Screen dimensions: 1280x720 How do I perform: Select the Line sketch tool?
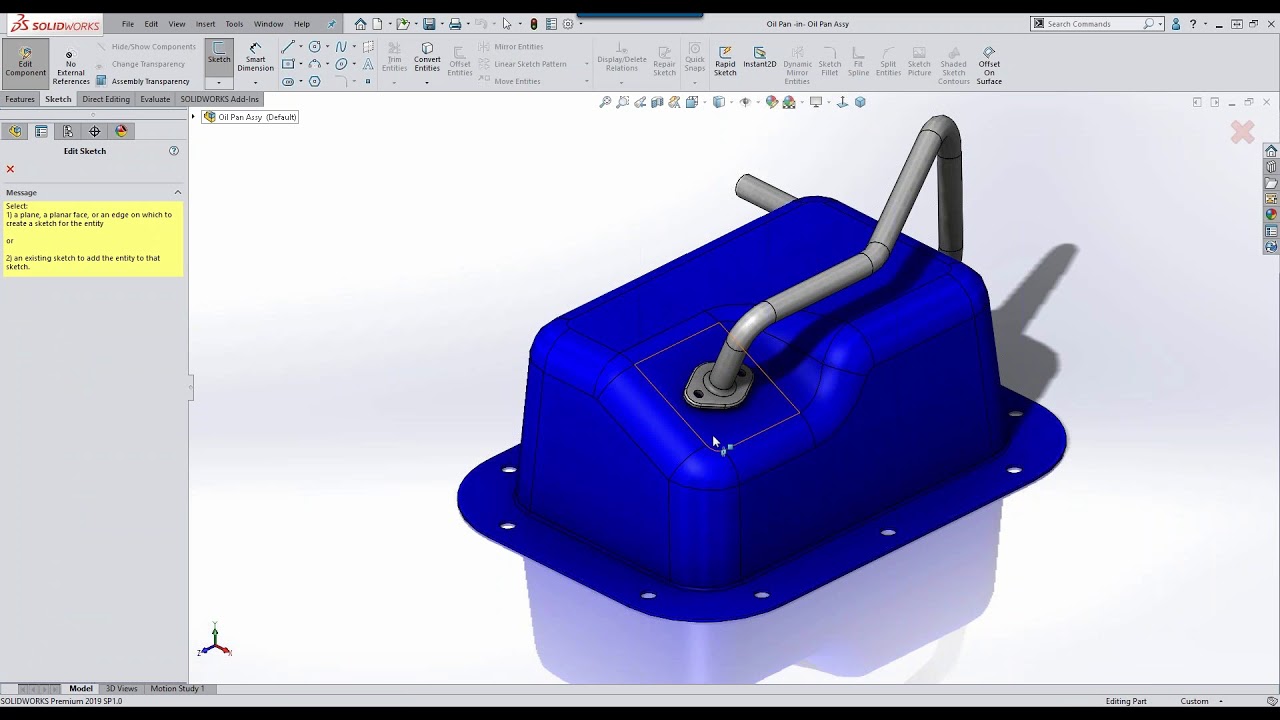point(288,47)
